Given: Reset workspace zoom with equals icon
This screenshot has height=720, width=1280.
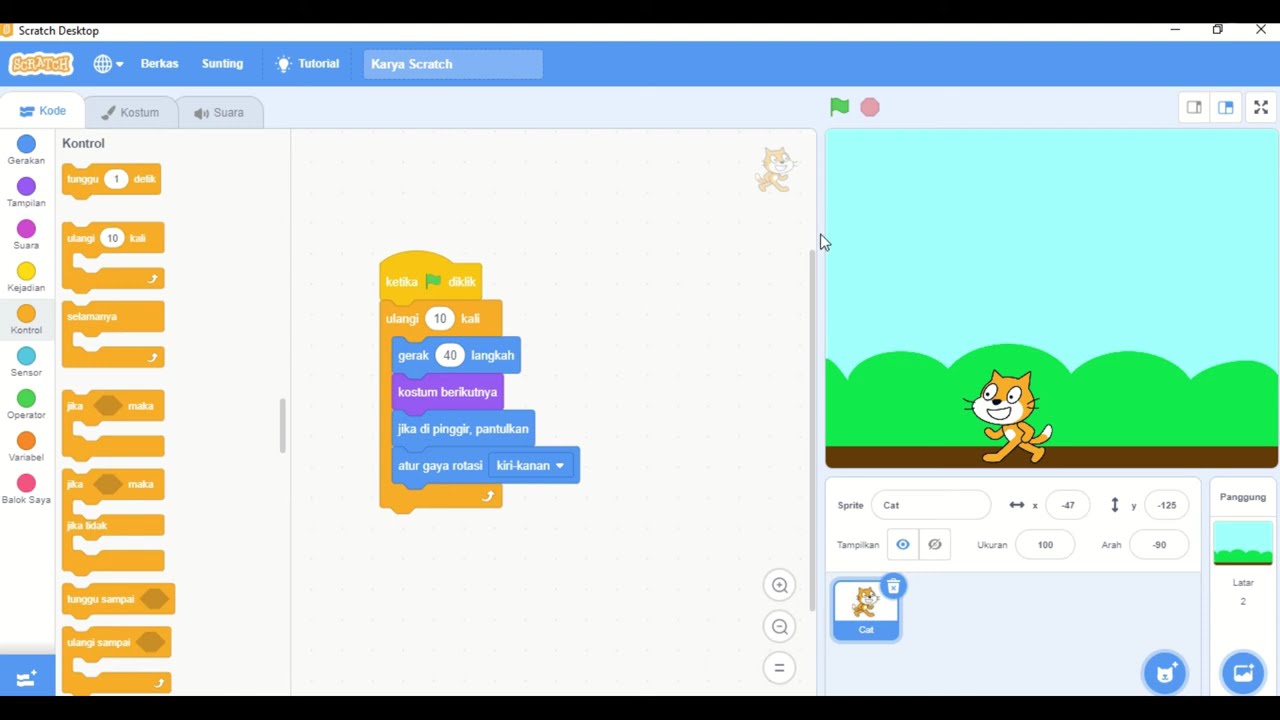Looking at the screenshot, I should tap(780, 668).
